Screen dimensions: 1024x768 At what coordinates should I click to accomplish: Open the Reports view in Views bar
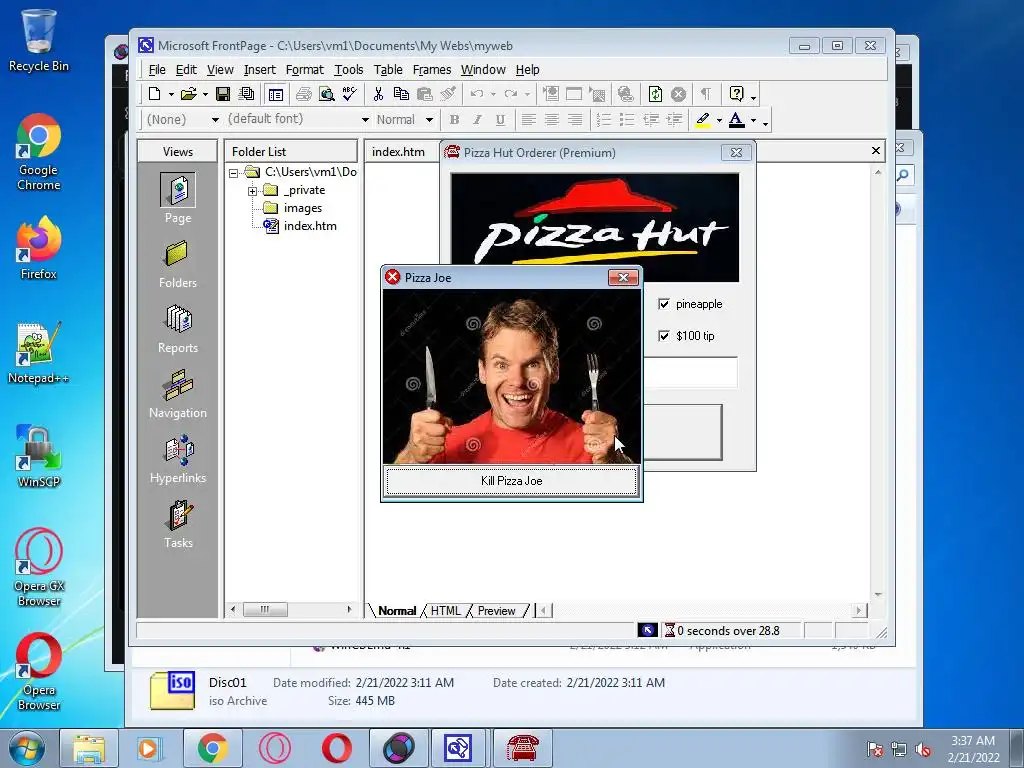coord(178,329)
